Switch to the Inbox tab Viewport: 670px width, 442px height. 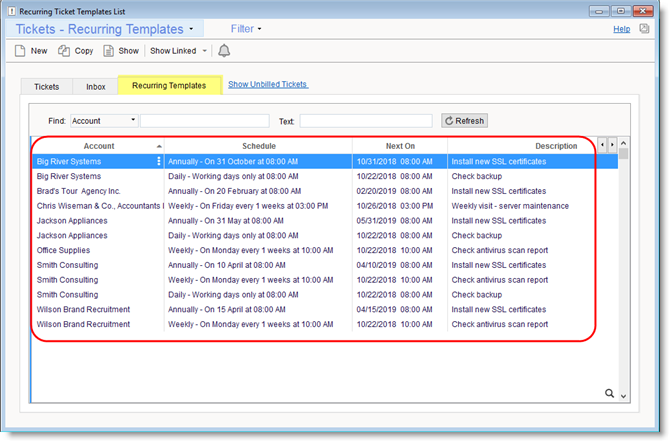[96, 87]
